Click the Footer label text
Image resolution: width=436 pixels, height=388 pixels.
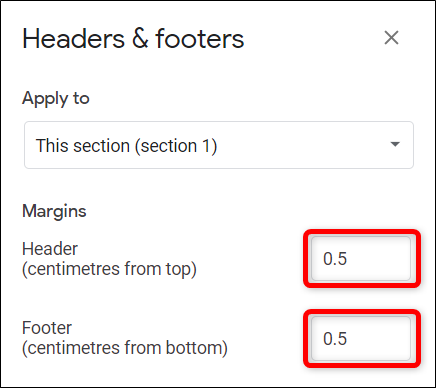[47, 328]
